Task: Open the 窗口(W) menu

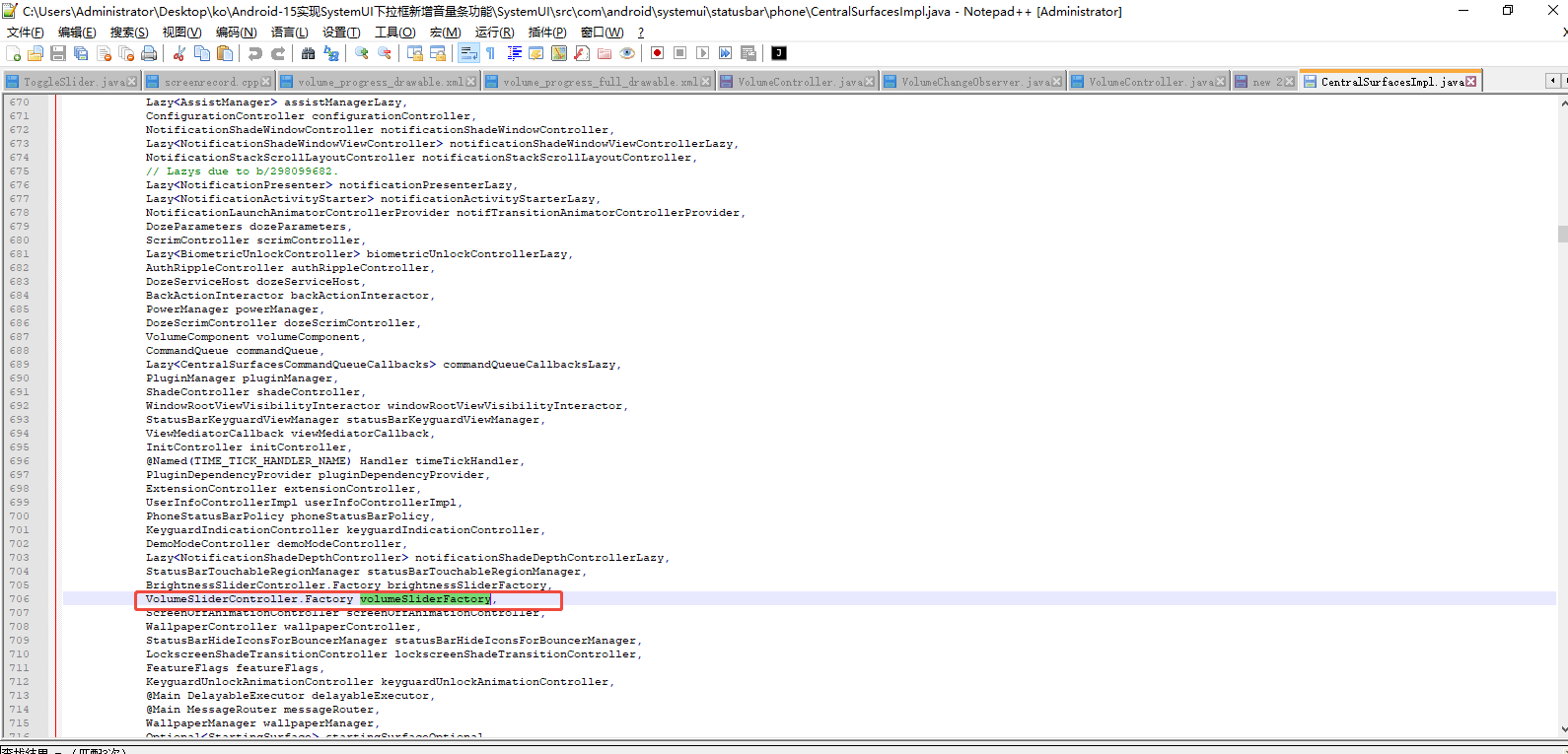Action: pyautogui.click(x=602, y=33)
